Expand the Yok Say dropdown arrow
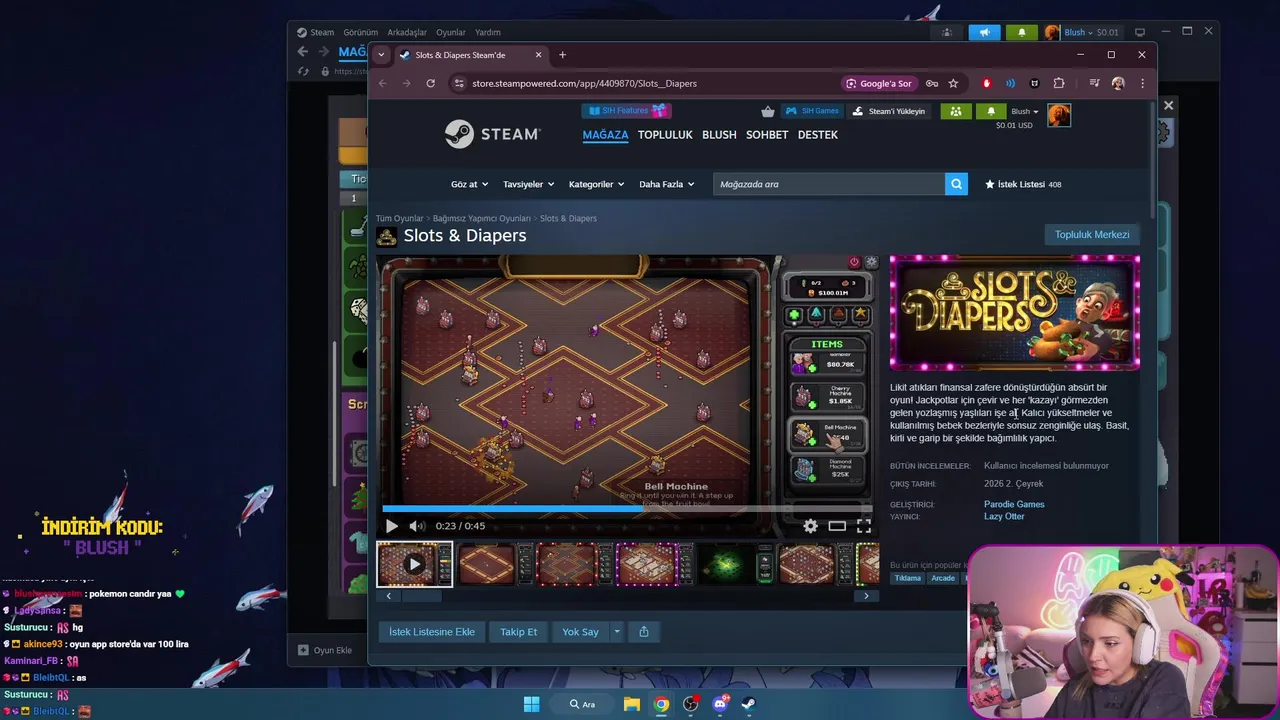Screen dimensions: 1280x720 pos(617,632)
